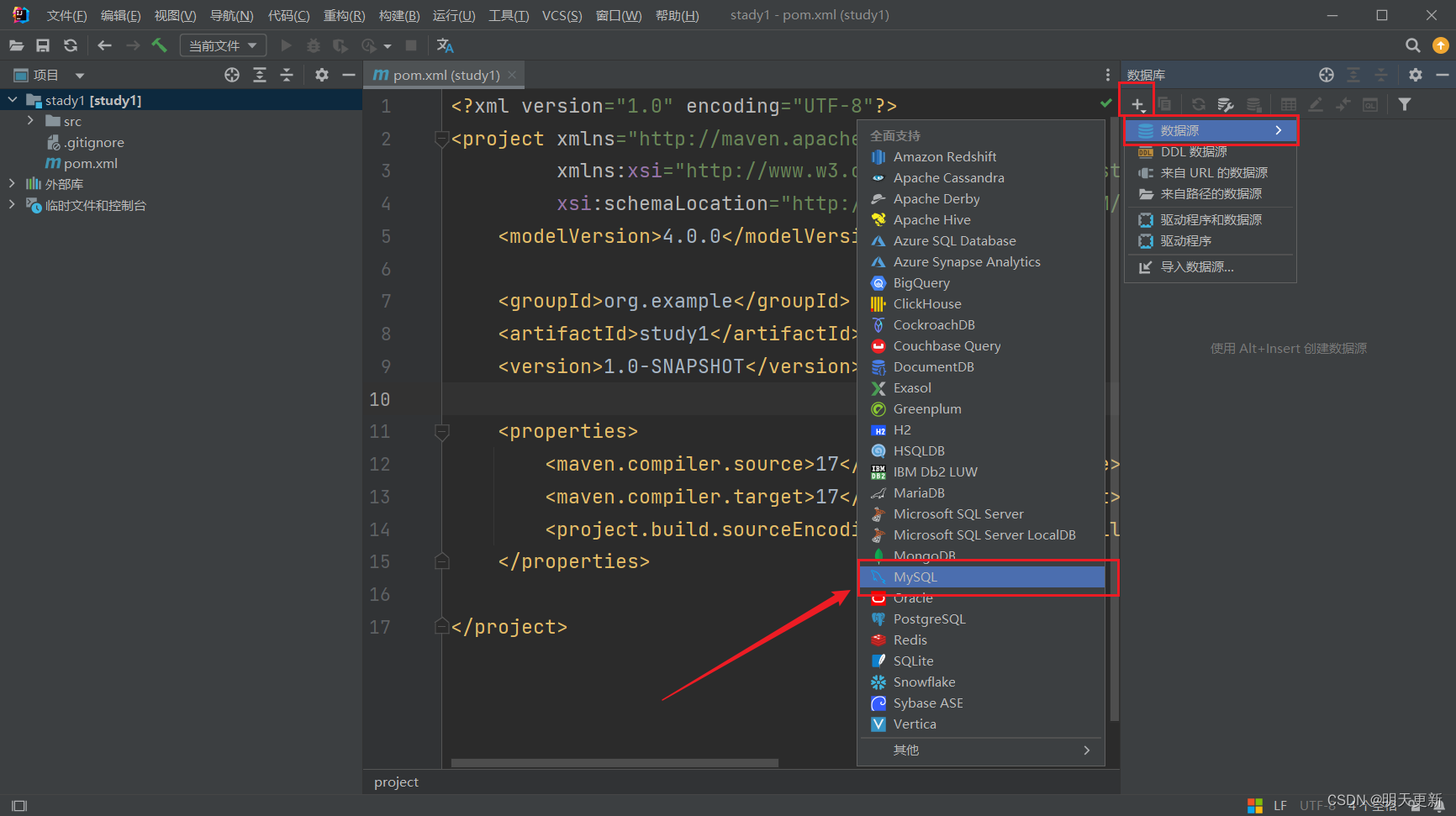Click the run with coverage icon
The width and height of the screenshot is (1456, 816).
[340, 45]
